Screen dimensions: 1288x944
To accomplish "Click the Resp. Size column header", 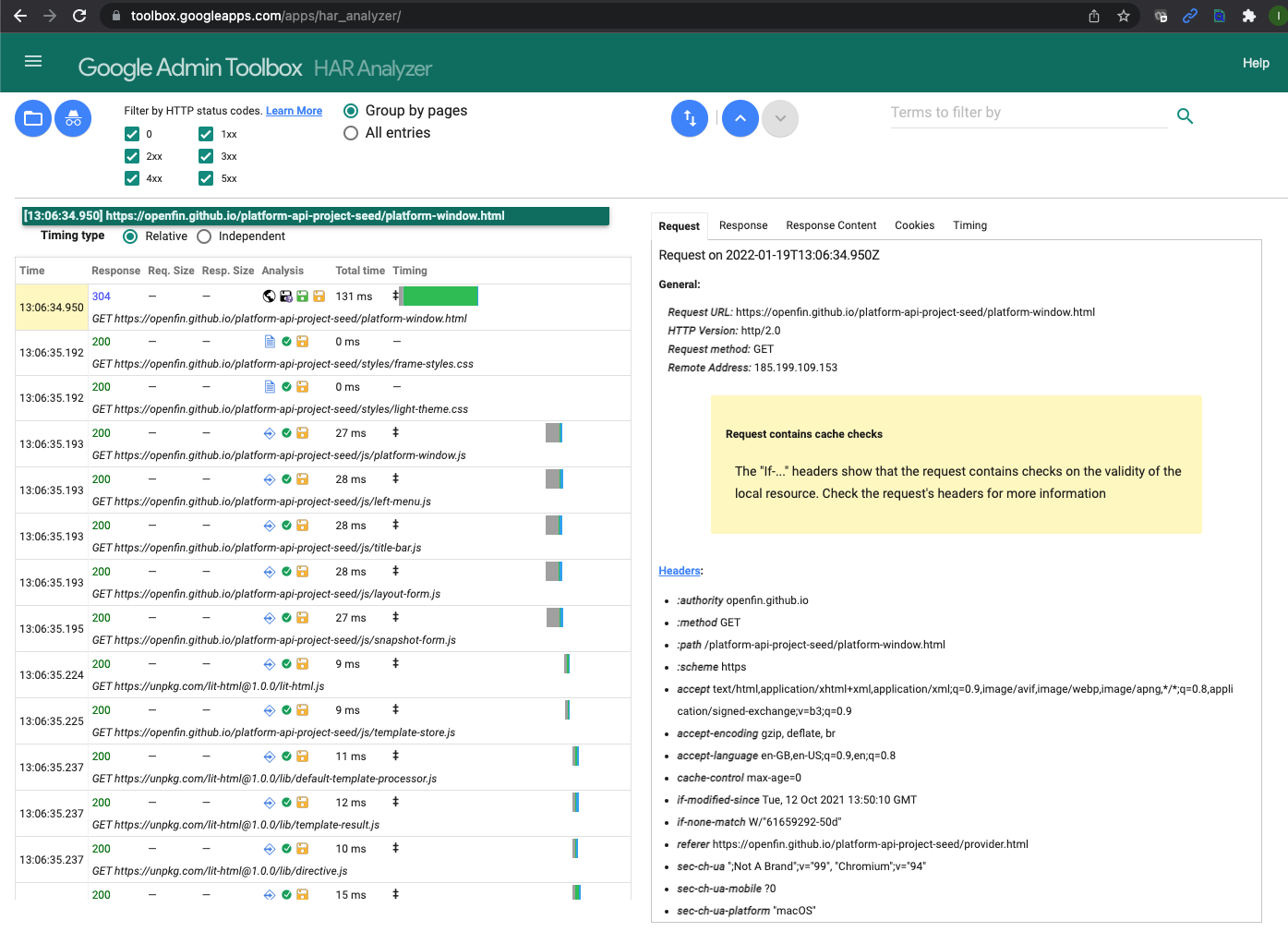I will pyautogui.click(x=228, y=271).
